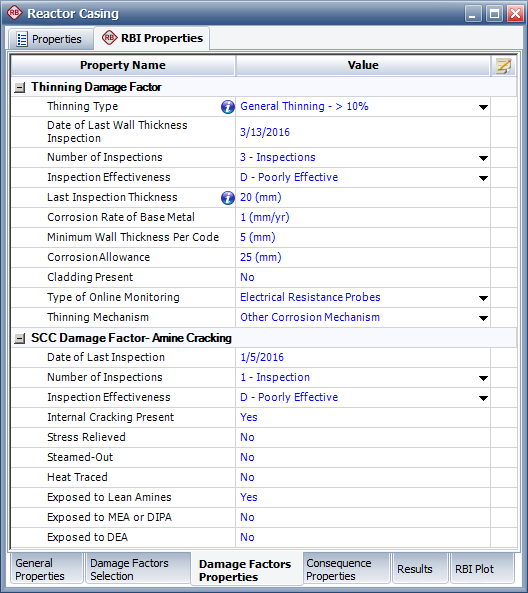Switch to the Results tab
This screenshot has width=528, height=593.
(420, 569)
